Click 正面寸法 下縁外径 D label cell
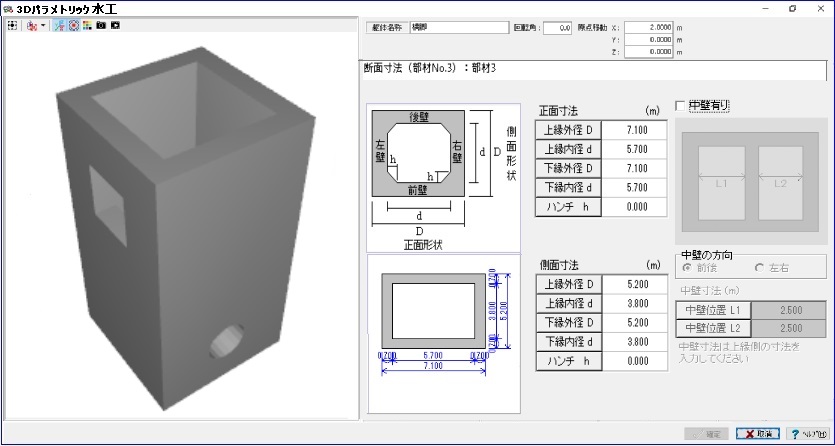This screenshot has height=446, width=835. [x=568, y=168]
